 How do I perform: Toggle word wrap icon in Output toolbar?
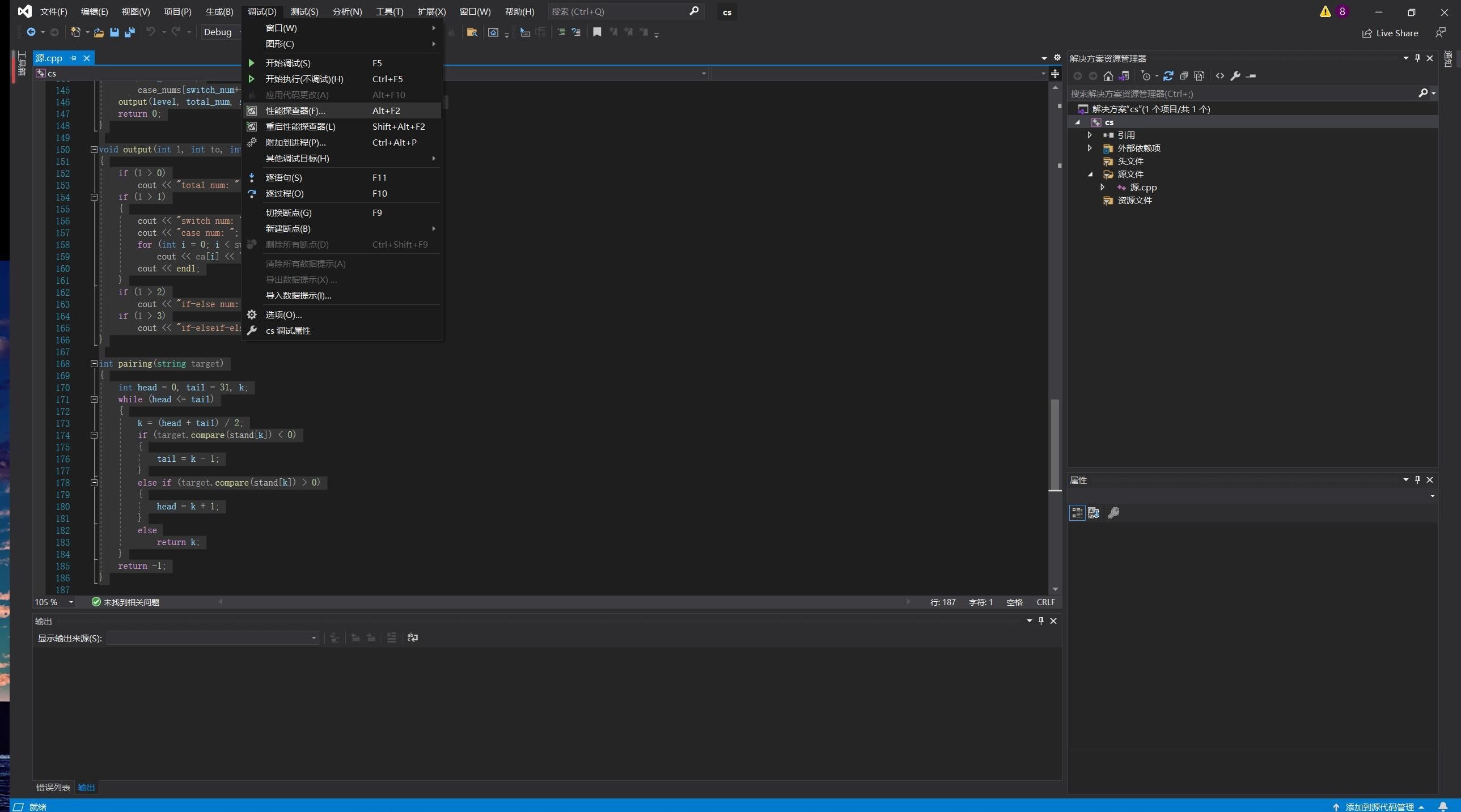413,638
